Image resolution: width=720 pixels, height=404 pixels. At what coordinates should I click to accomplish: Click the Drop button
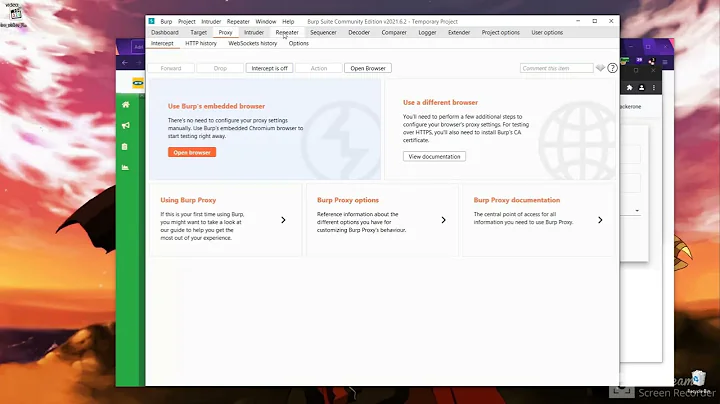[220, 68]
